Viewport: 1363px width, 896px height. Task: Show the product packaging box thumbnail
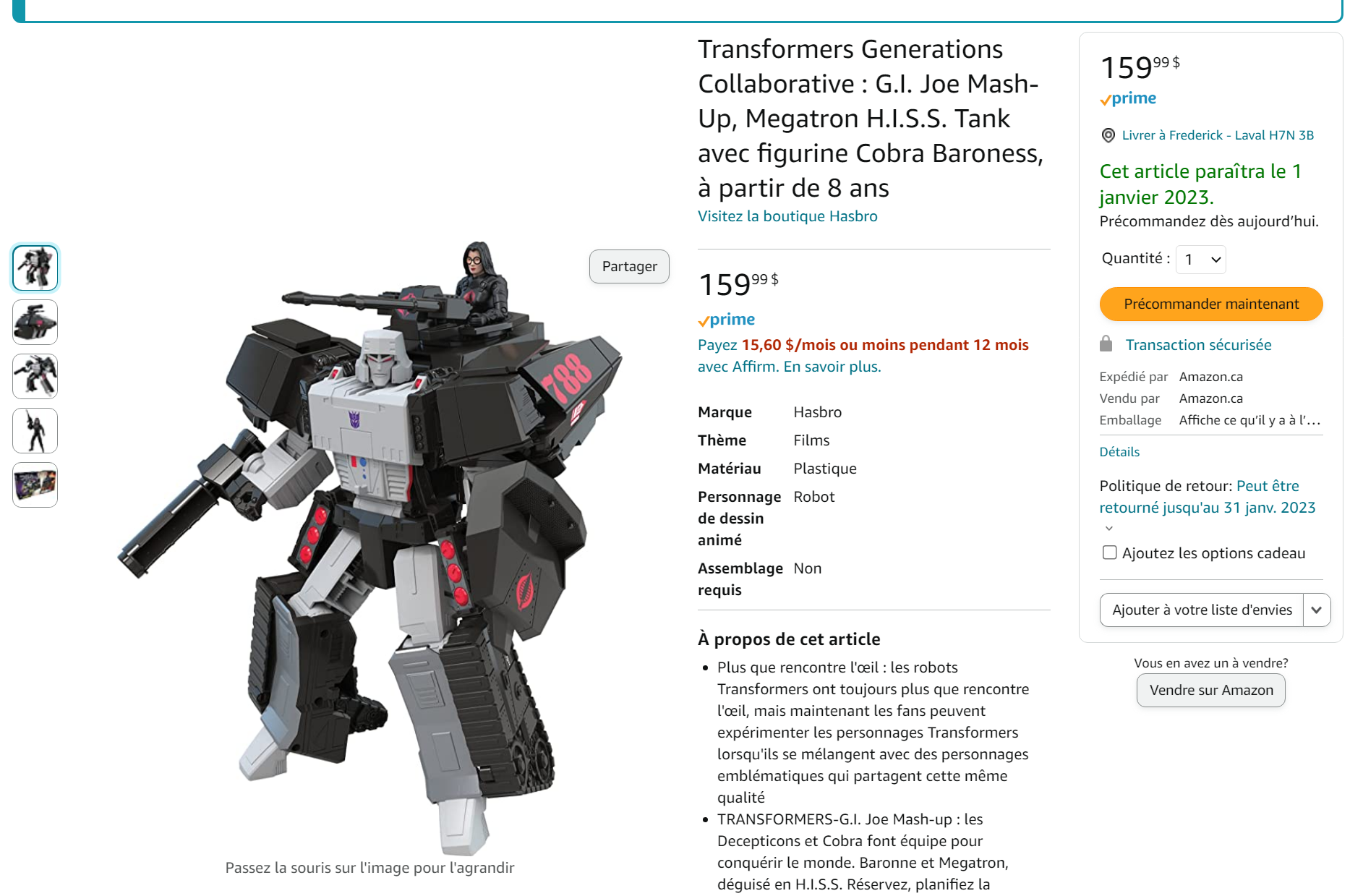tap(35, 485)
